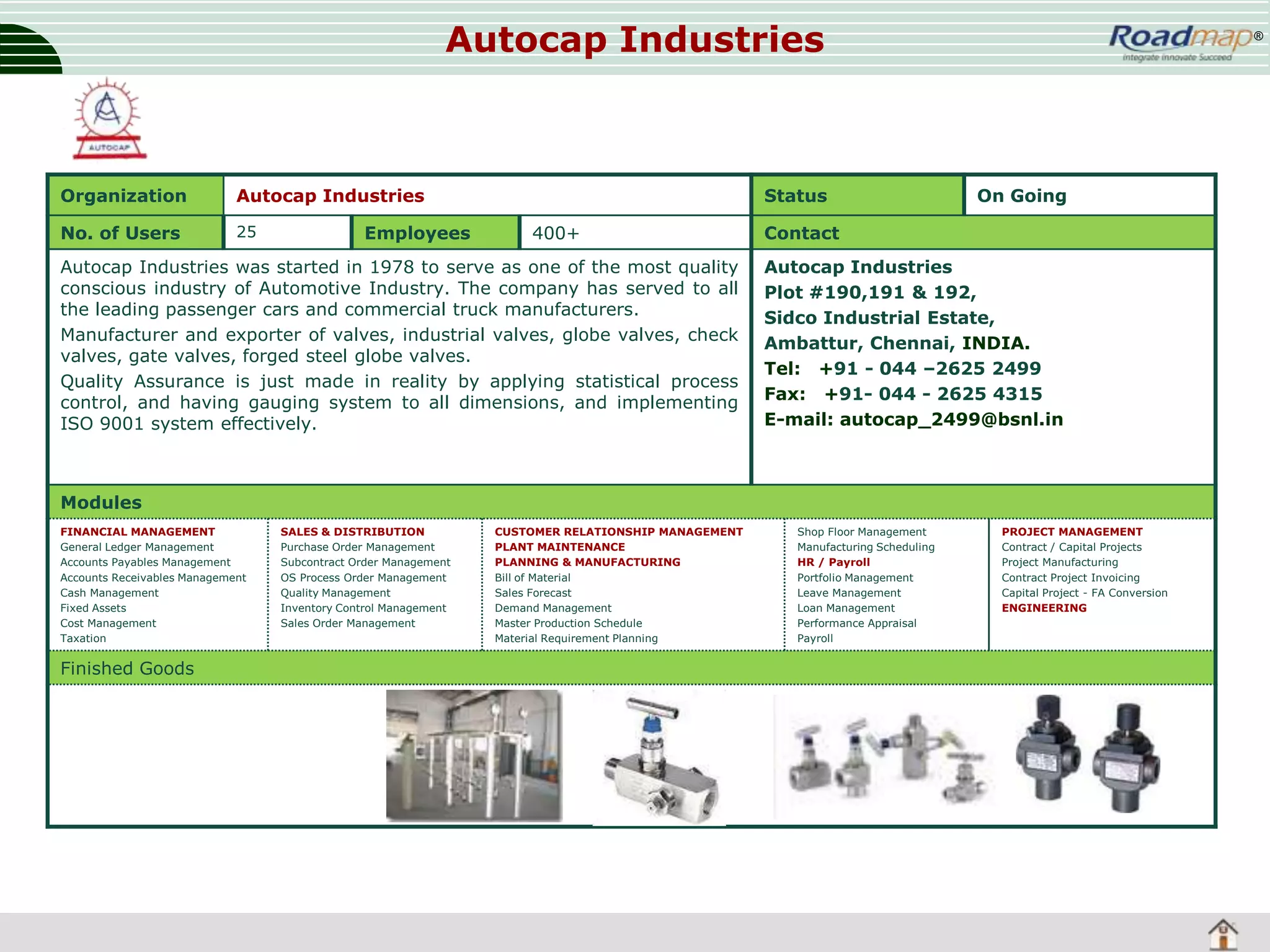The image size is (1270, 952).
Task: Click Purchase Order Management
Action: click(x=357, y=547)
